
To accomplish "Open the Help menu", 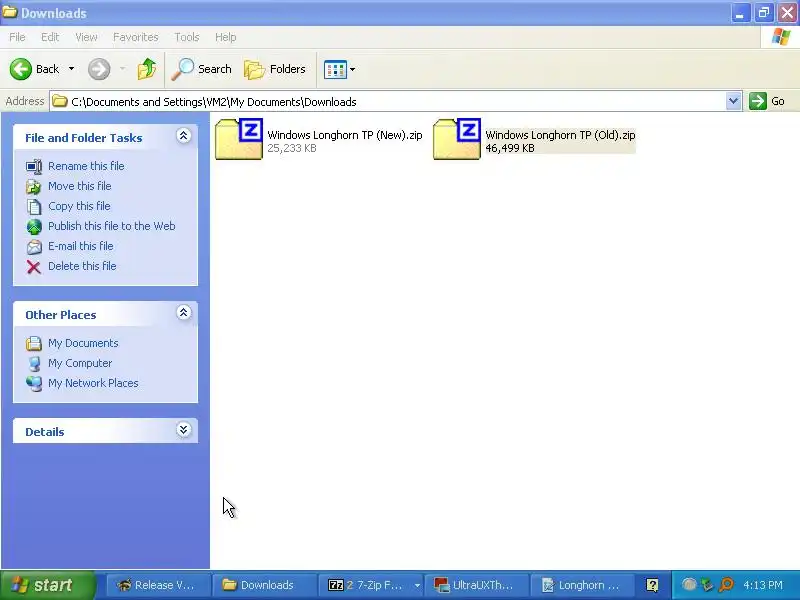I will pyautogui.click(x=225, y=37).
